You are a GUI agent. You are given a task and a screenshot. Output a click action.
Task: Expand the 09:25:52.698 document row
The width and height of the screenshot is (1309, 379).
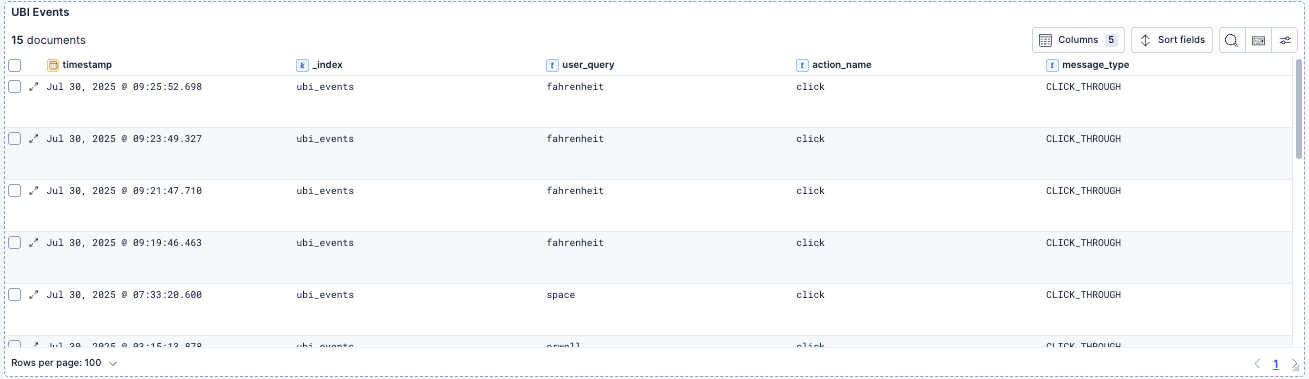(x=33, y=87)
